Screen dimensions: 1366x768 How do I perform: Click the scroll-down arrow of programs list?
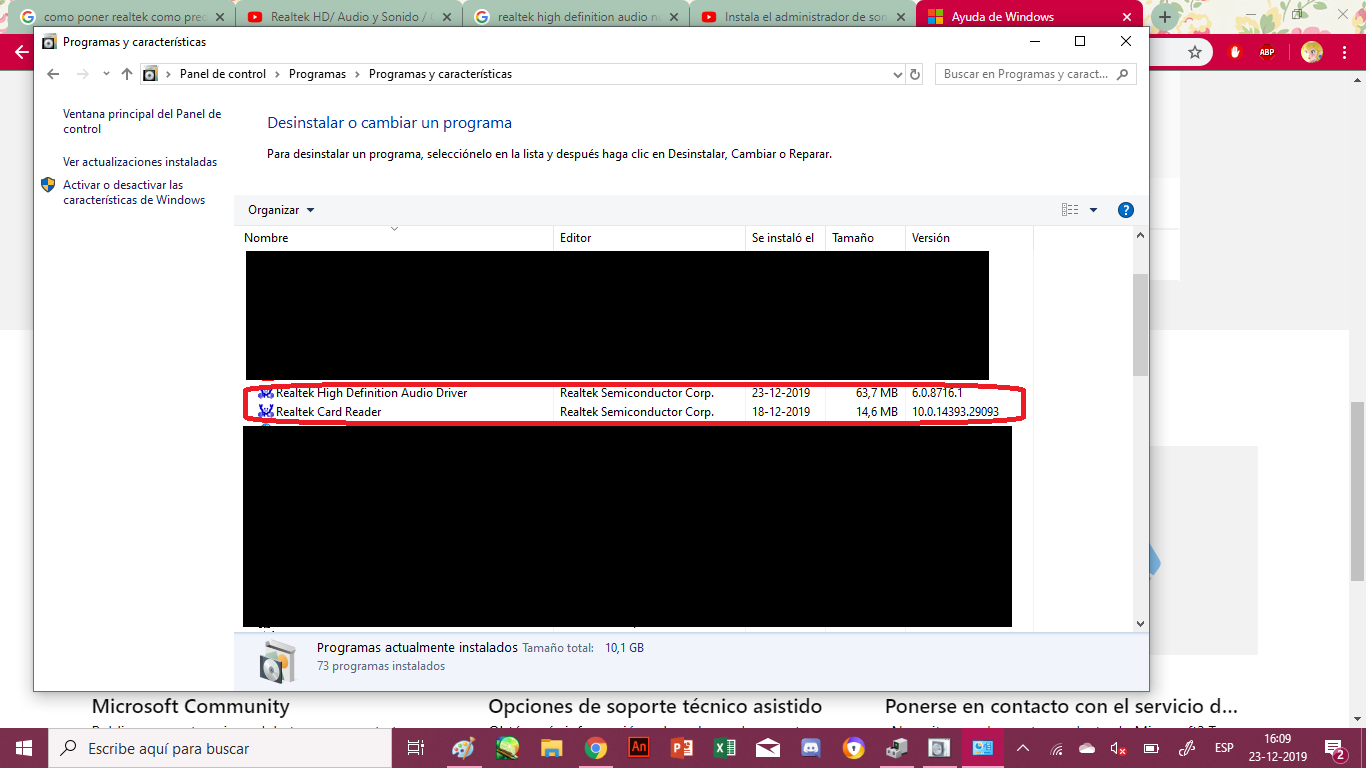point(1140,623)
